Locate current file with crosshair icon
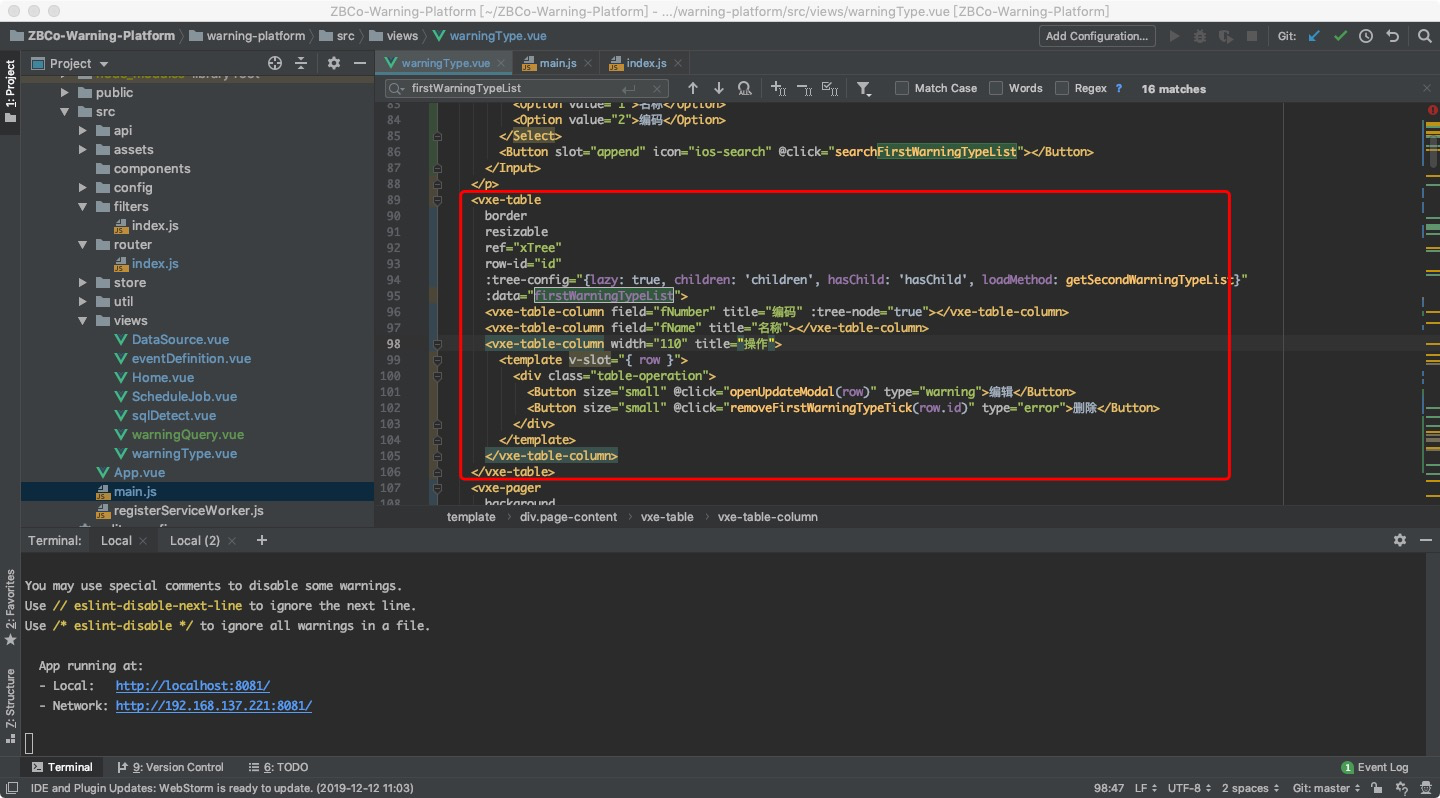Screen dimensions: 1440x798 click(275, 63)
